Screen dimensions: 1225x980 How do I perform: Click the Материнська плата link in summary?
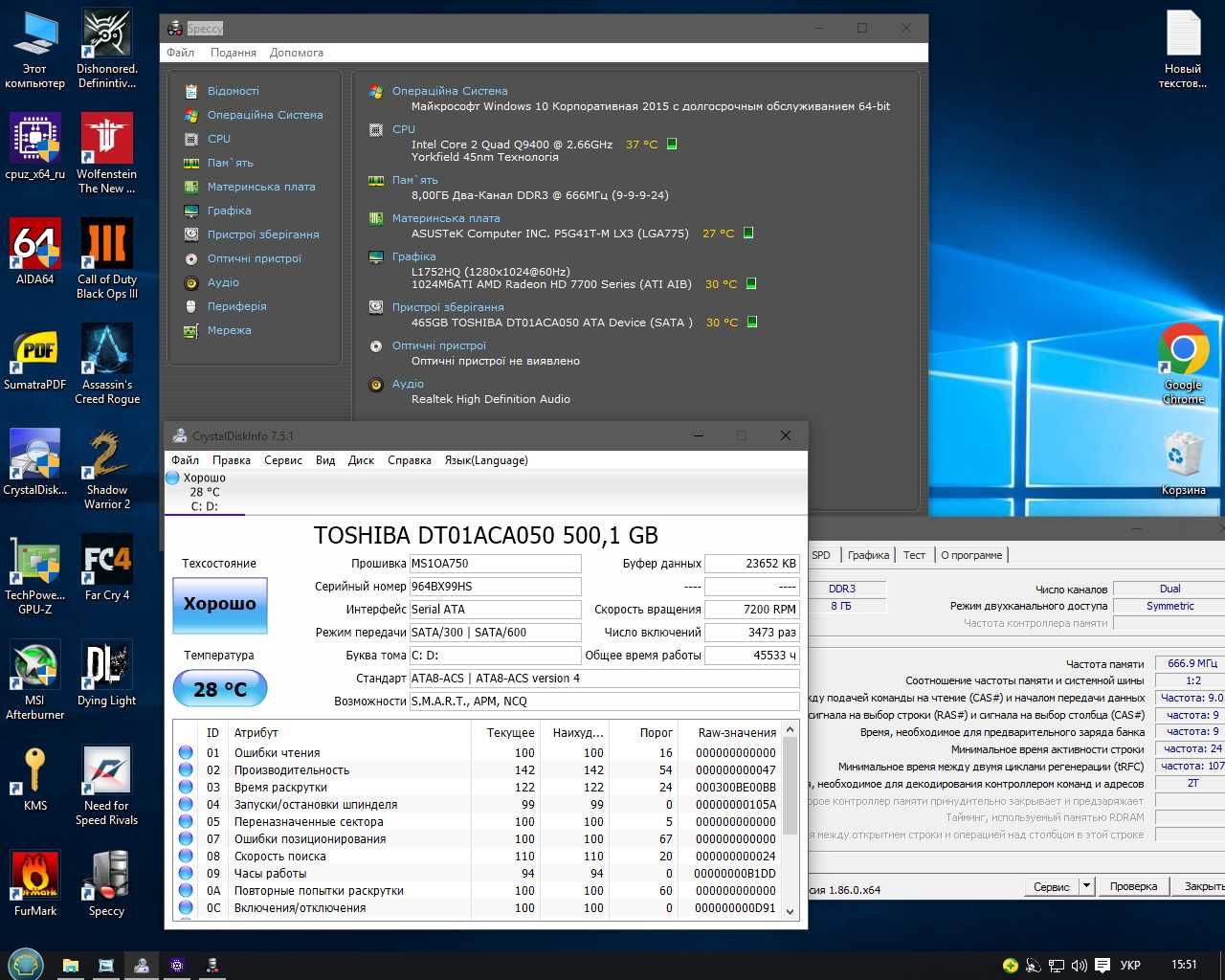[x=446, y=218]
